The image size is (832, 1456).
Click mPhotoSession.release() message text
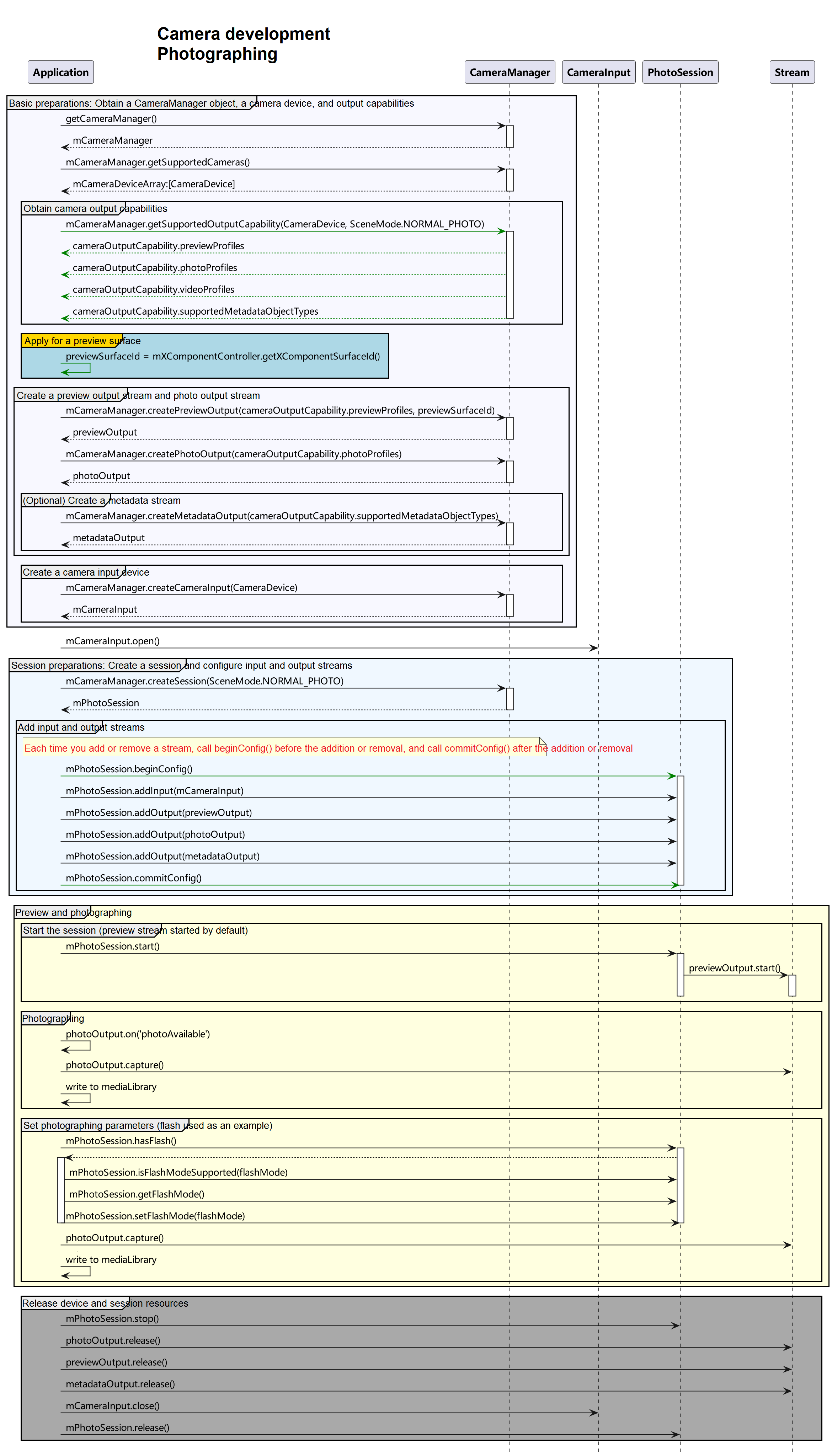117,1428
